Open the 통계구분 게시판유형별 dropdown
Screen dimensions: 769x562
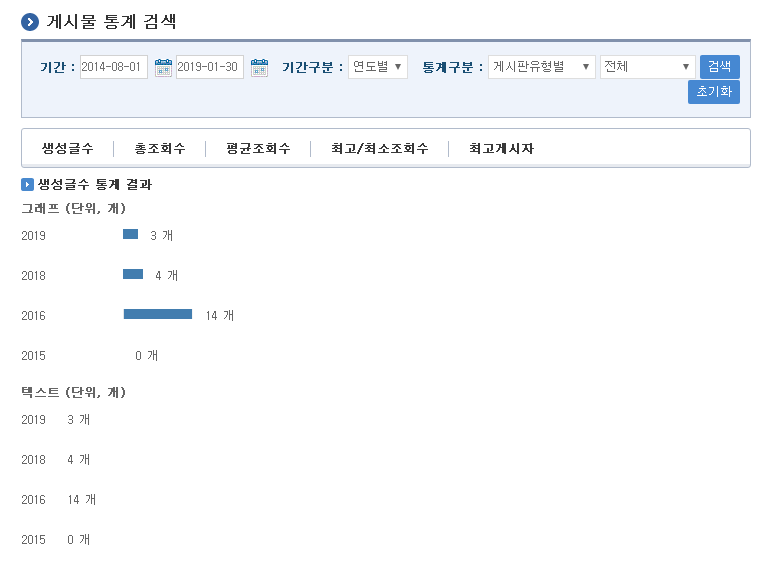pos(541,67)
